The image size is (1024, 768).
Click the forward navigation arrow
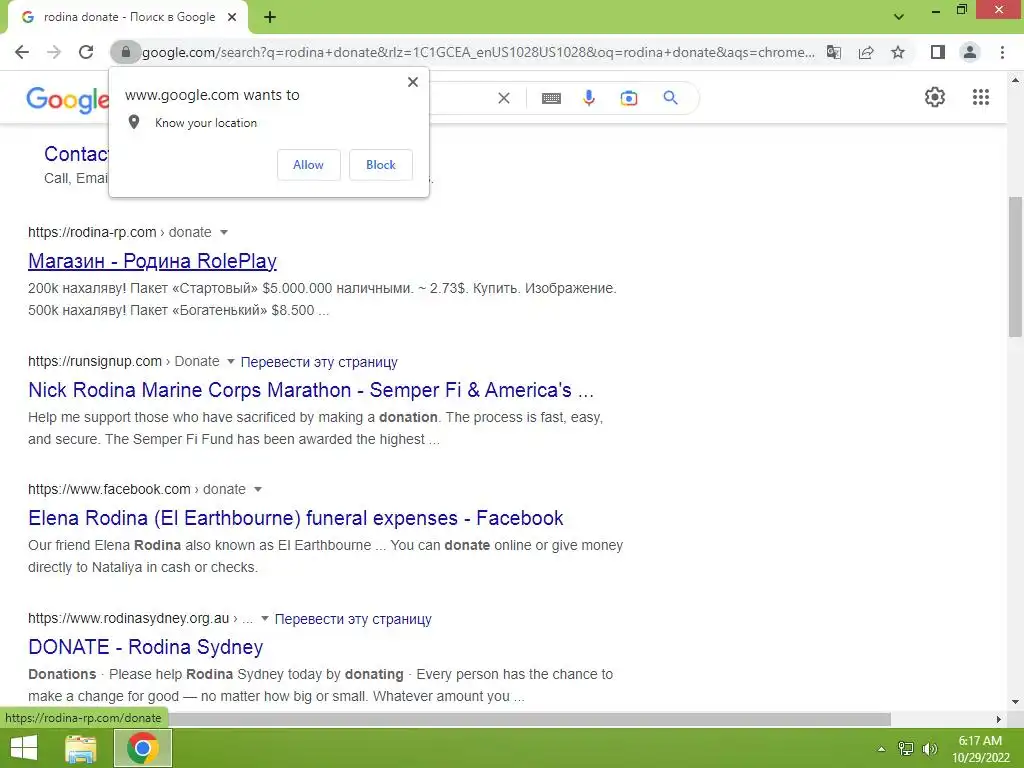click(x=54, y=52)
